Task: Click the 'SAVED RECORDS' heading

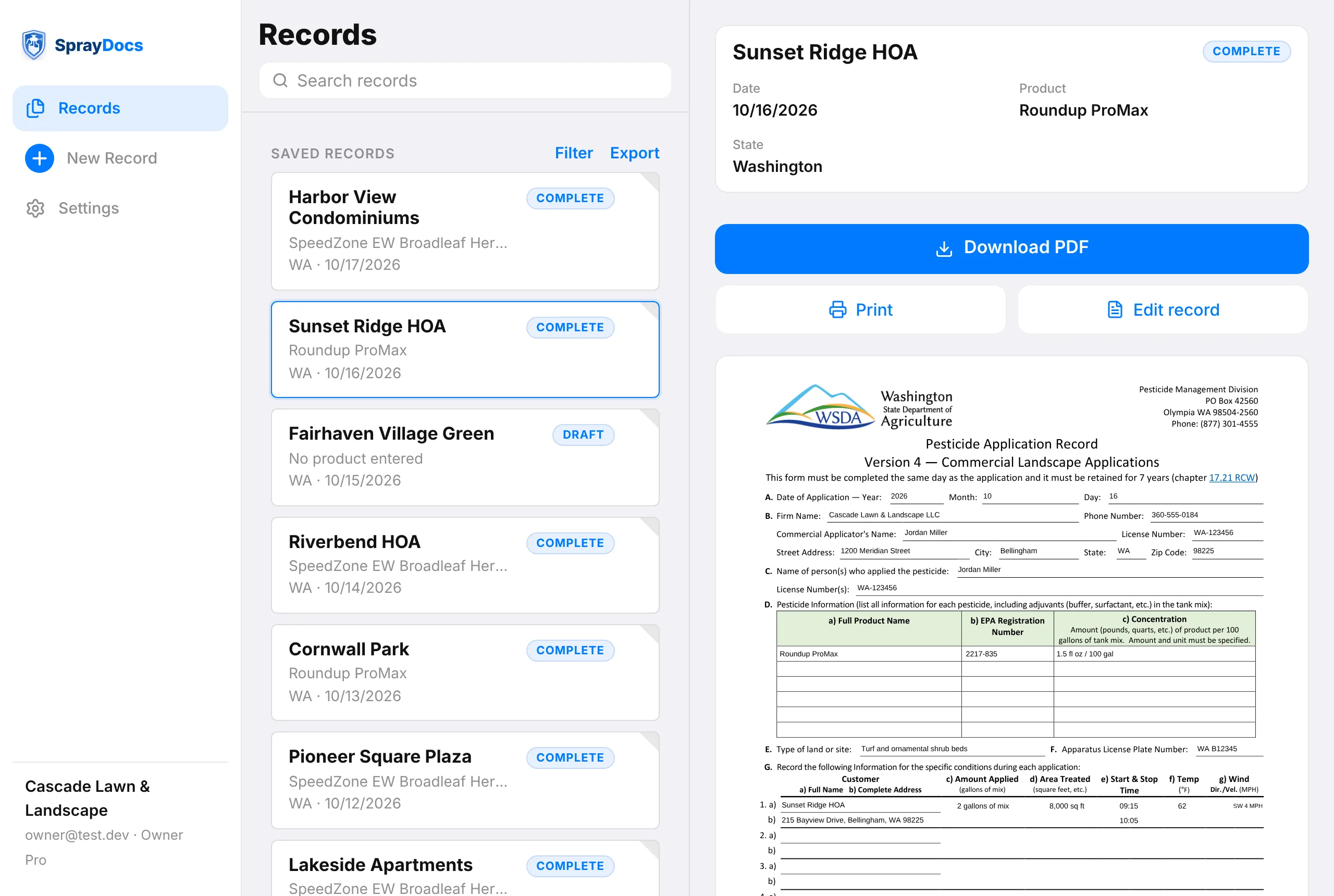Action: click(332, 154)
